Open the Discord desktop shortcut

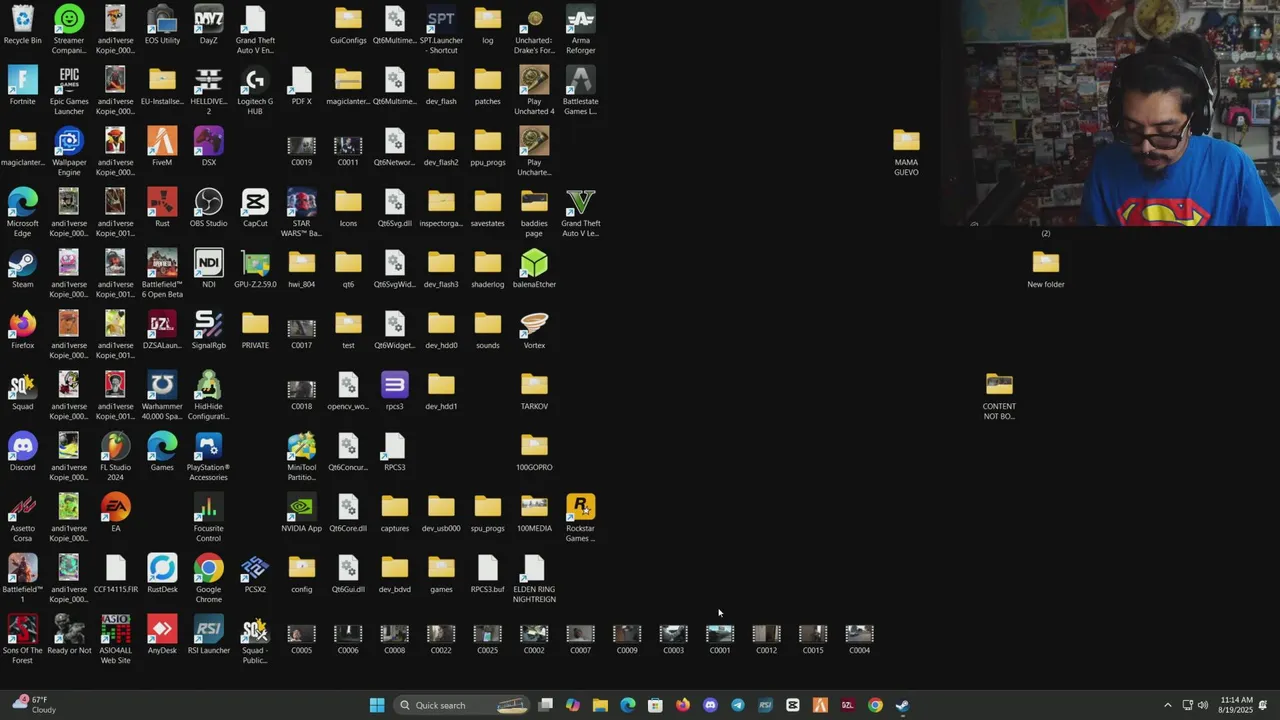coord(22,452)
